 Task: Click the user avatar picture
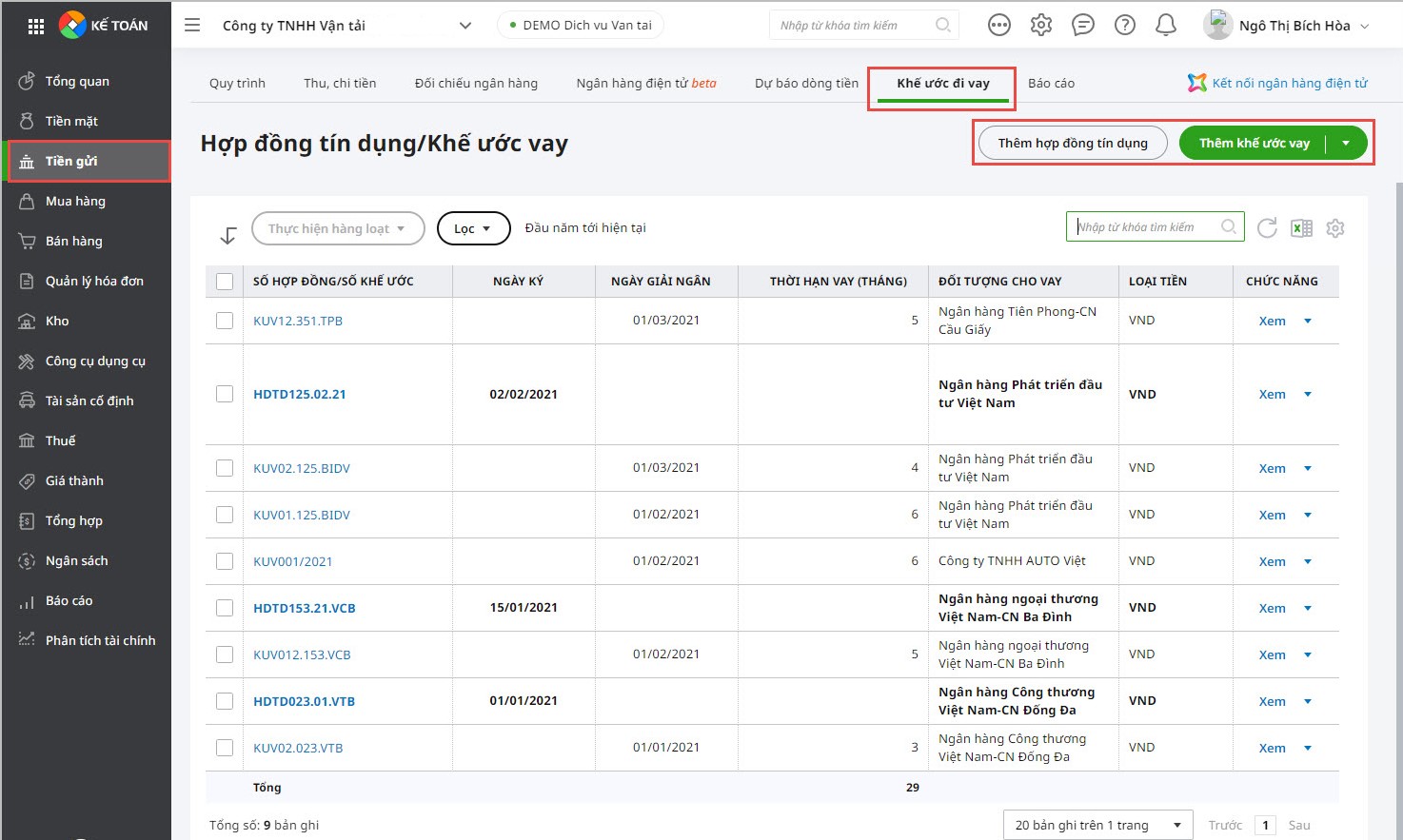1218,25
